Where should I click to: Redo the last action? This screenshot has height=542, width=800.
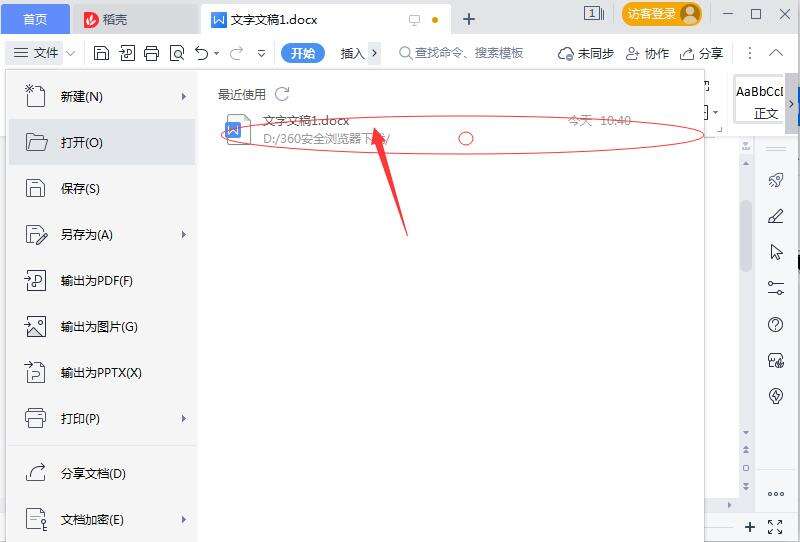coord(236,53)
